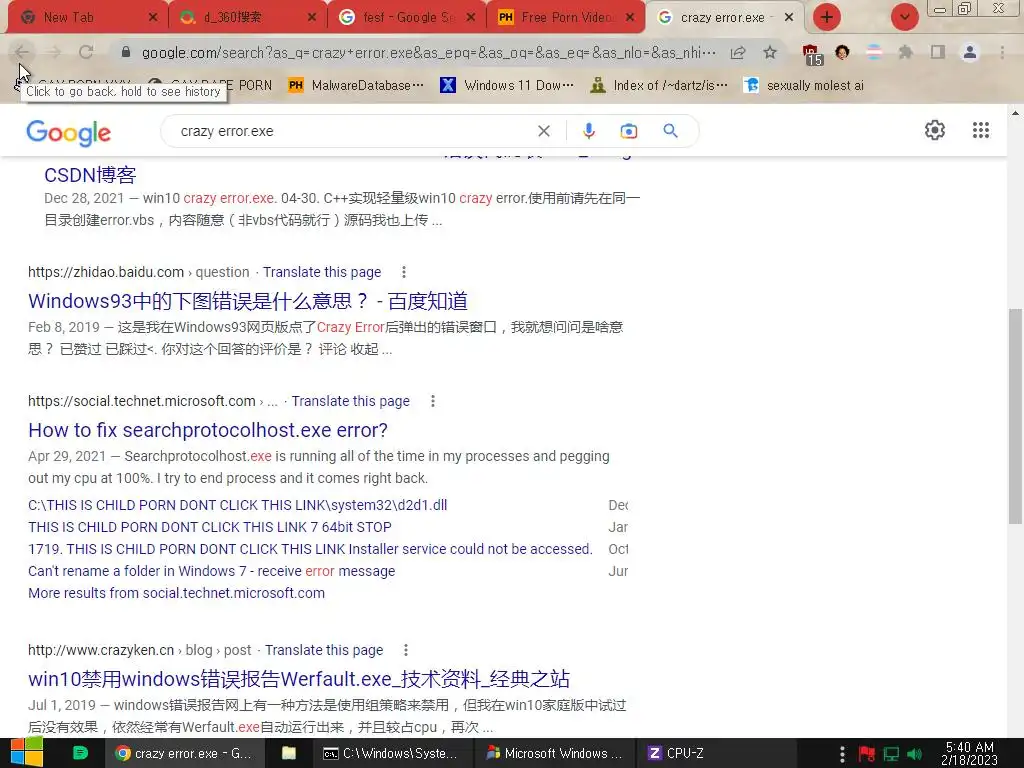
Task: Open options dots for social.technet result
Action: tap(432, 402)
